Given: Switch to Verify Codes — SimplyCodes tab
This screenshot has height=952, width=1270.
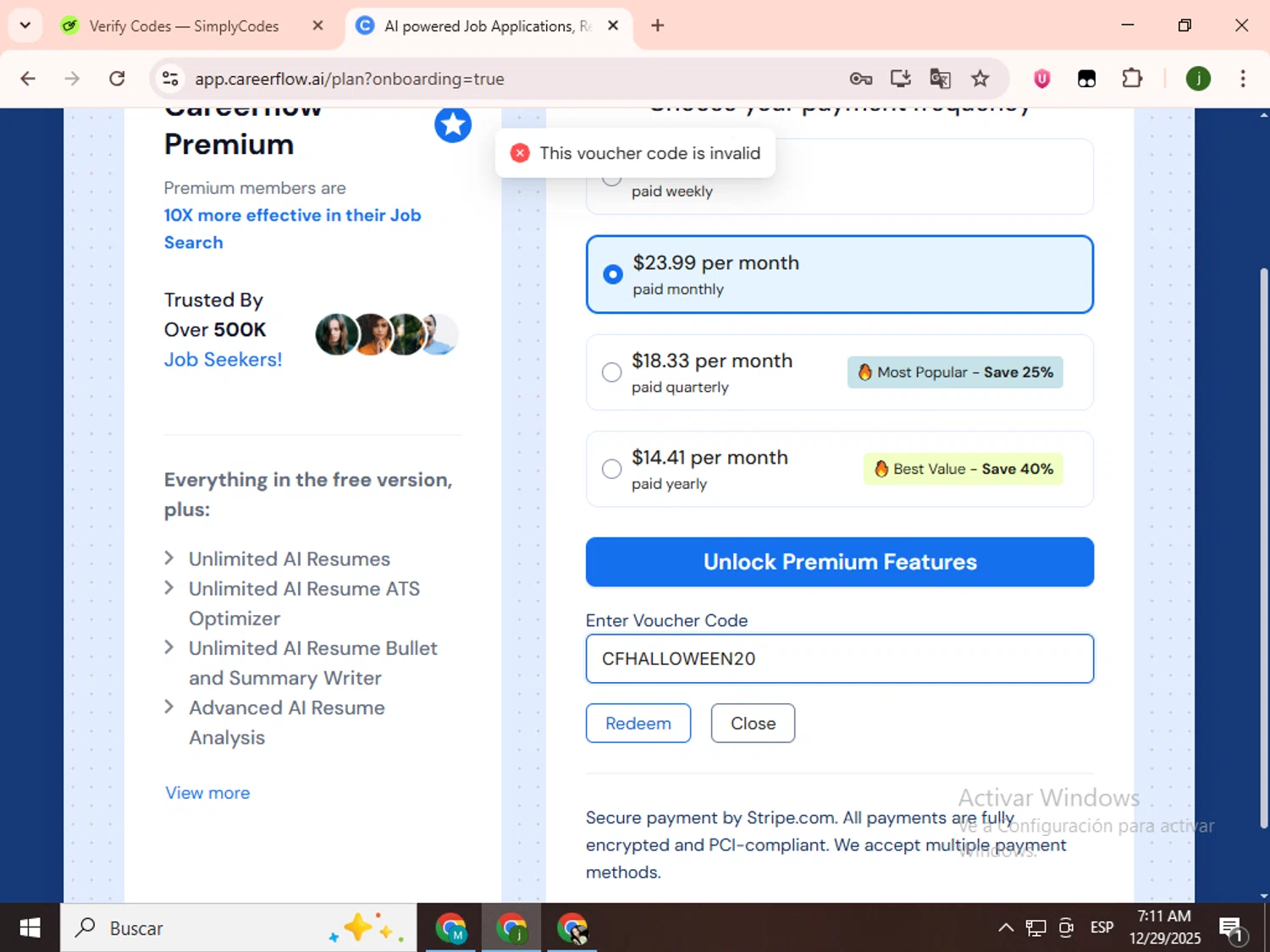Looking at the screenshot, I should (x=184, y=26).
